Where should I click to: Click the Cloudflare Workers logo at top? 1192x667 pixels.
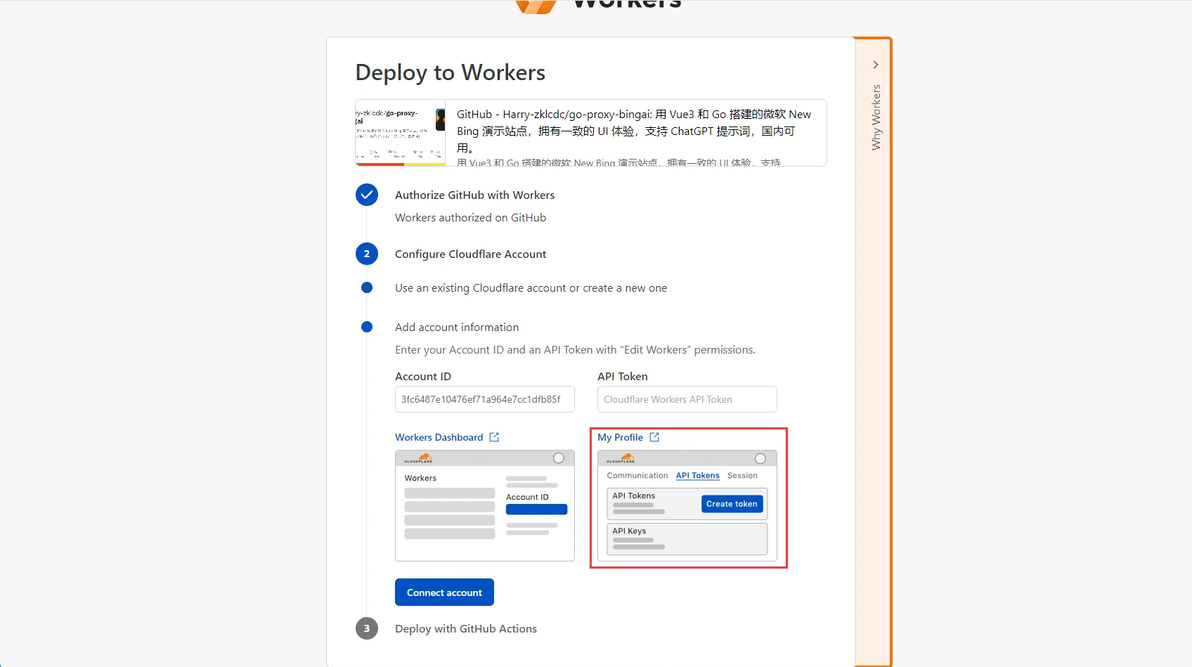[x=598, y=6]
